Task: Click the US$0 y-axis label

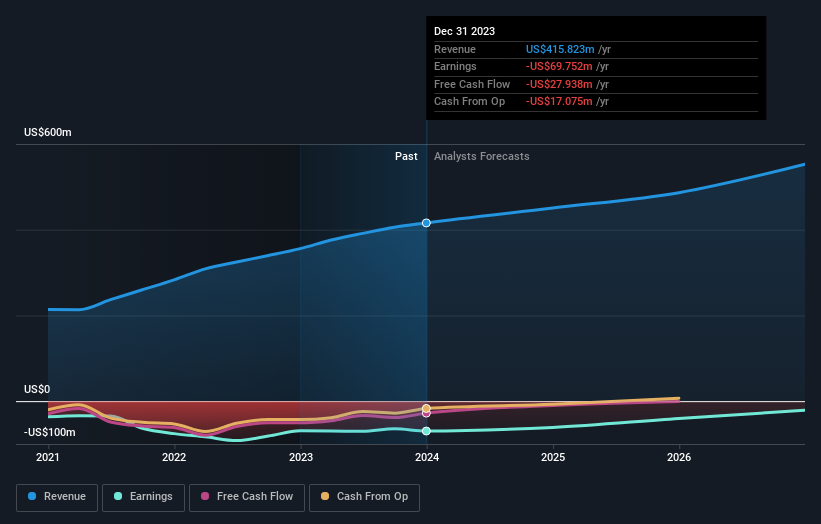Action: coord(37,389)
